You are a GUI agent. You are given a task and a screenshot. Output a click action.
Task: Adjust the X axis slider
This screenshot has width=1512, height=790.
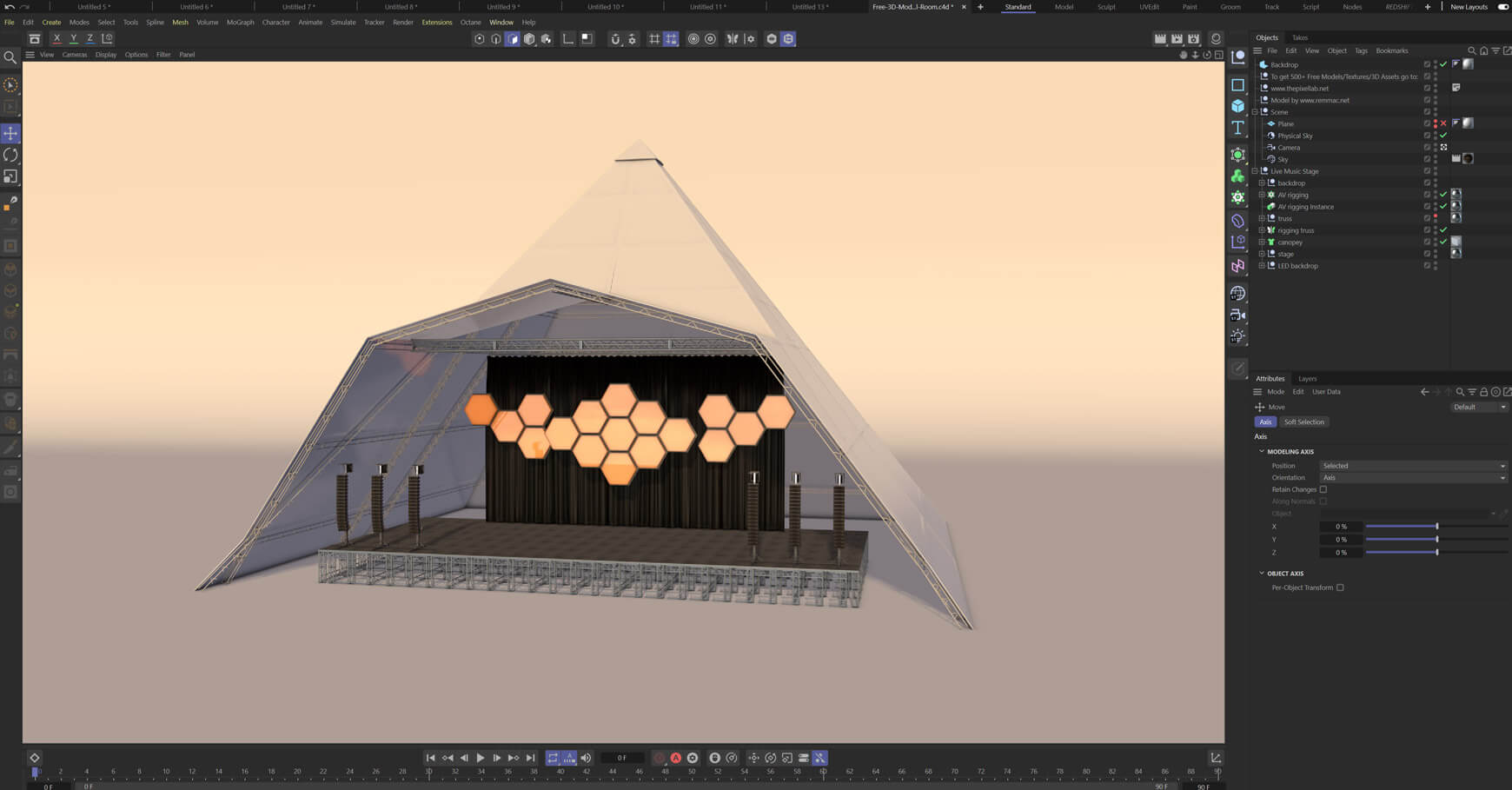[x=1436, y=527]
